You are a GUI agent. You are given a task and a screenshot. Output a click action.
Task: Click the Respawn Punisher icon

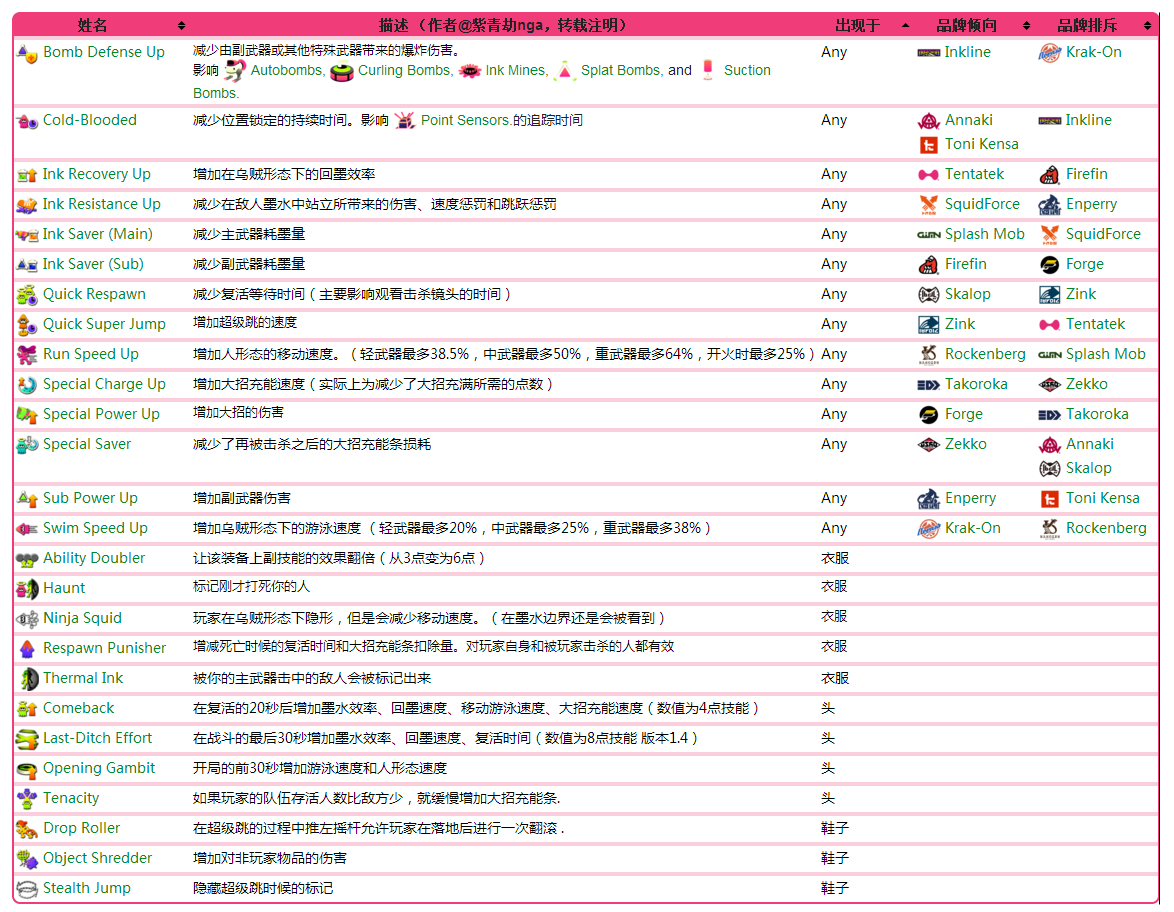[27, 649]
